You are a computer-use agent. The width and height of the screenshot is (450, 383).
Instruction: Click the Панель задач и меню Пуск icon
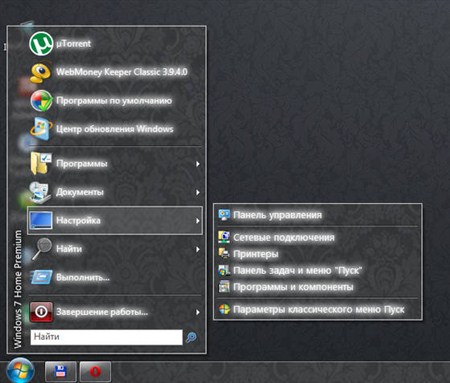pyautogui.click(x=224, y=270)
